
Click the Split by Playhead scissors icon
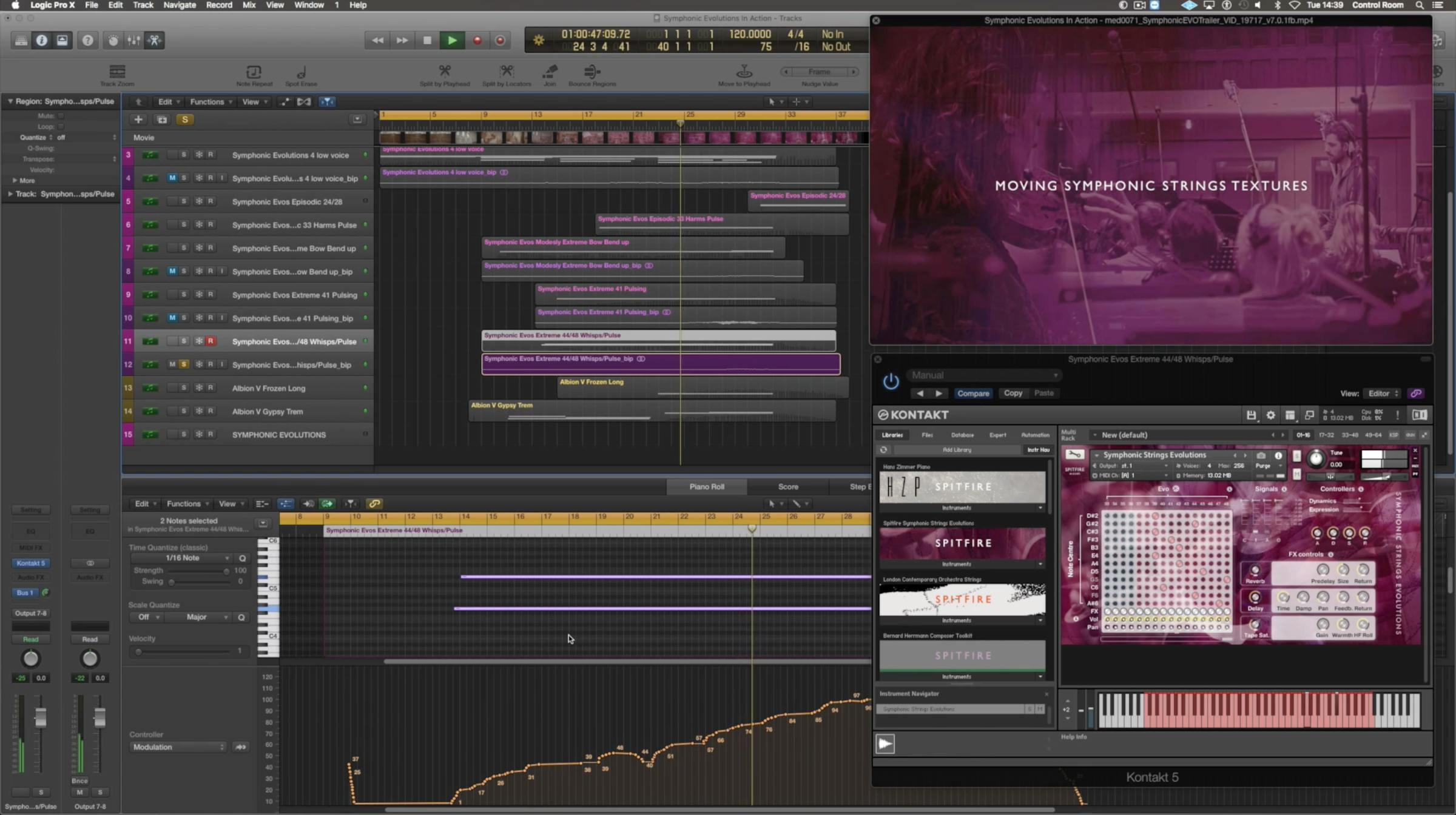[x=445, y=72]
